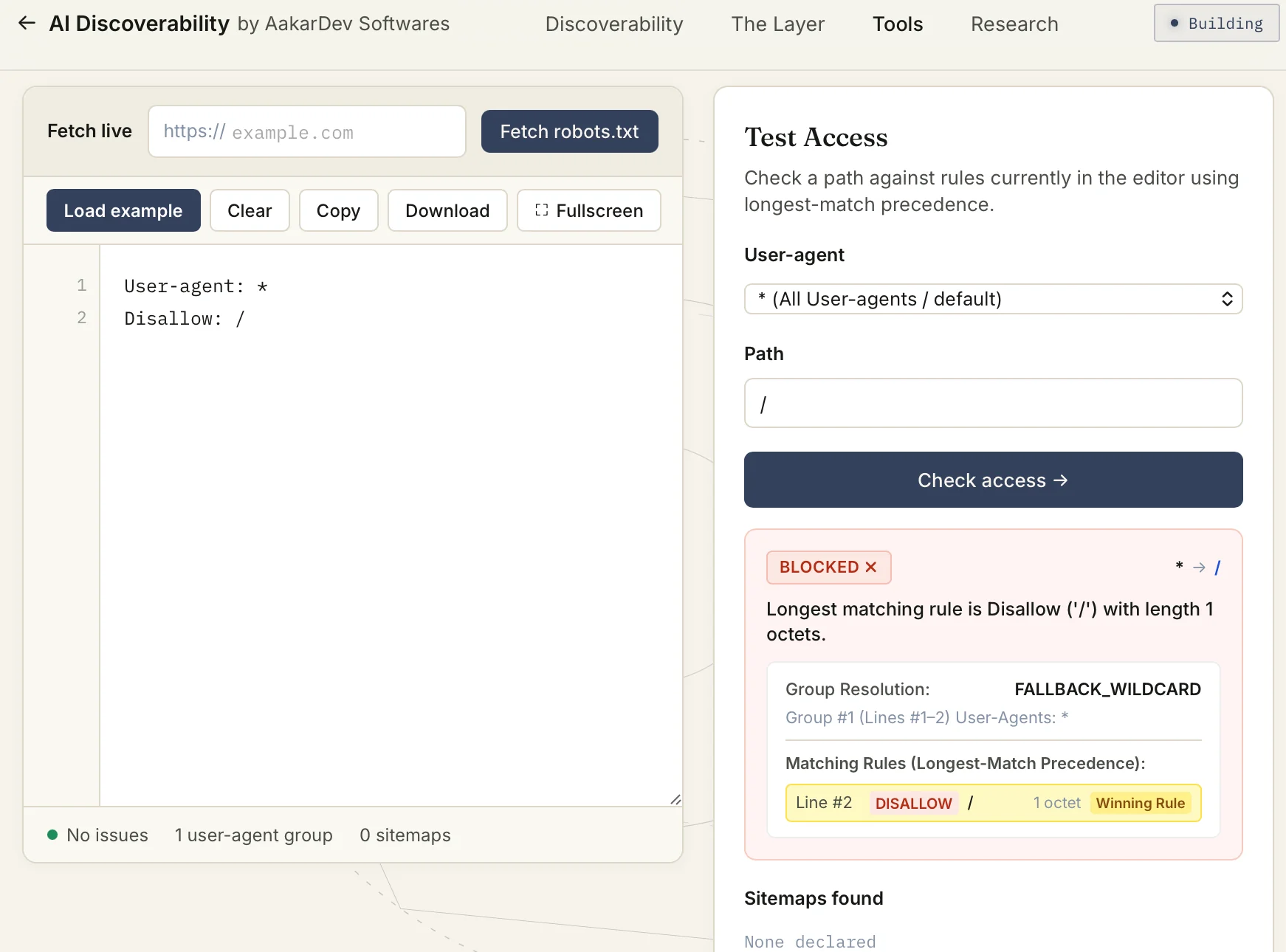Click the Line #2 Disallow winning rule row
The height and width of the screenshot is (952, 1286).
click(993, 803)
